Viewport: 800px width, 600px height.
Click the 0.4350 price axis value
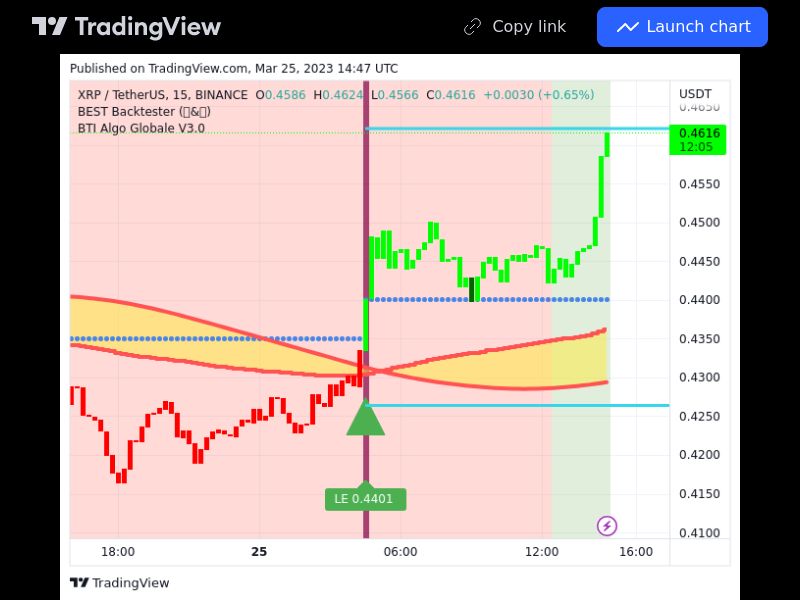click(x=699, y=339)
